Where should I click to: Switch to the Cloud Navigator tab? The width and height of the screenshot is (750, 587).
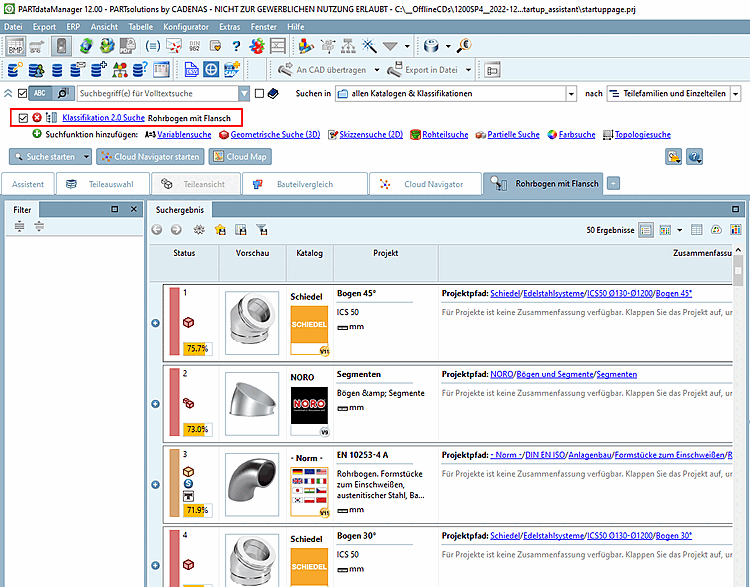(425, 184)
